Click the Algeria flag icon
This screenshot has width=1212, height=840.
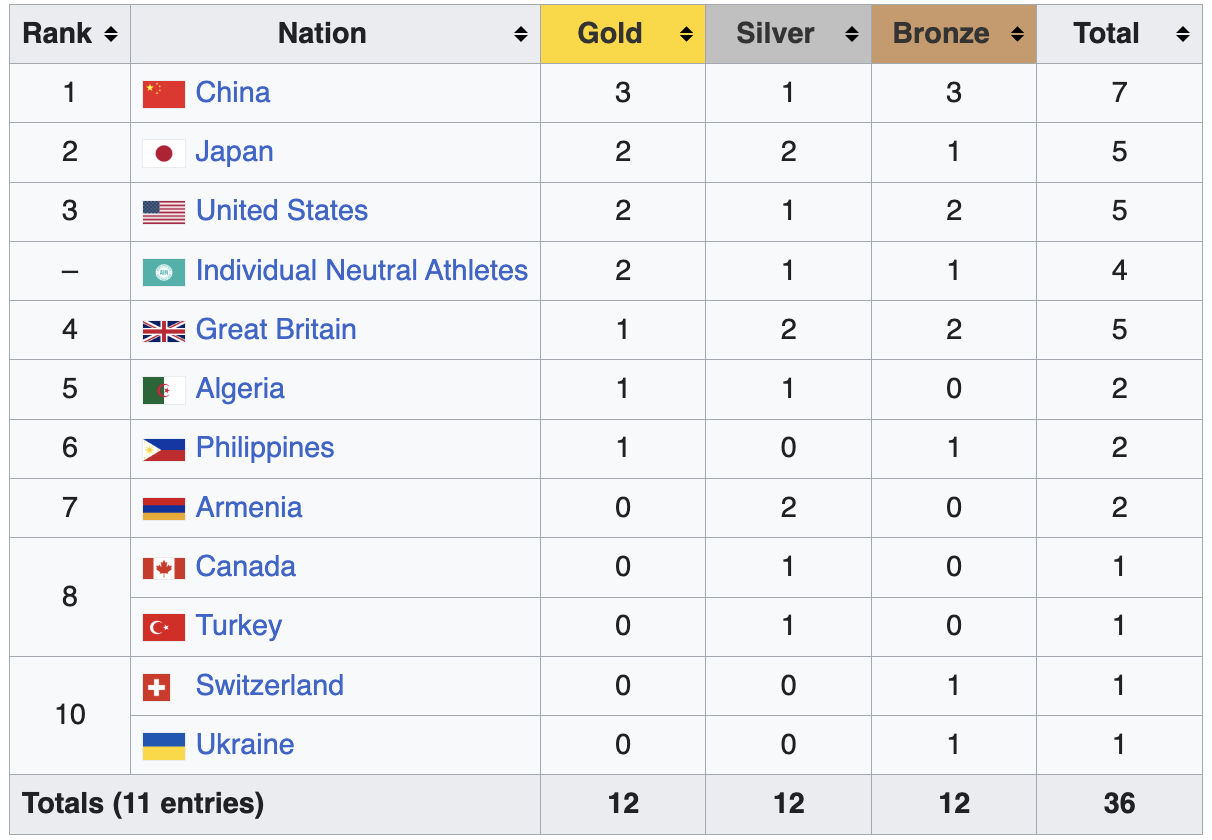pyautogui.click(x=164, y=390)
